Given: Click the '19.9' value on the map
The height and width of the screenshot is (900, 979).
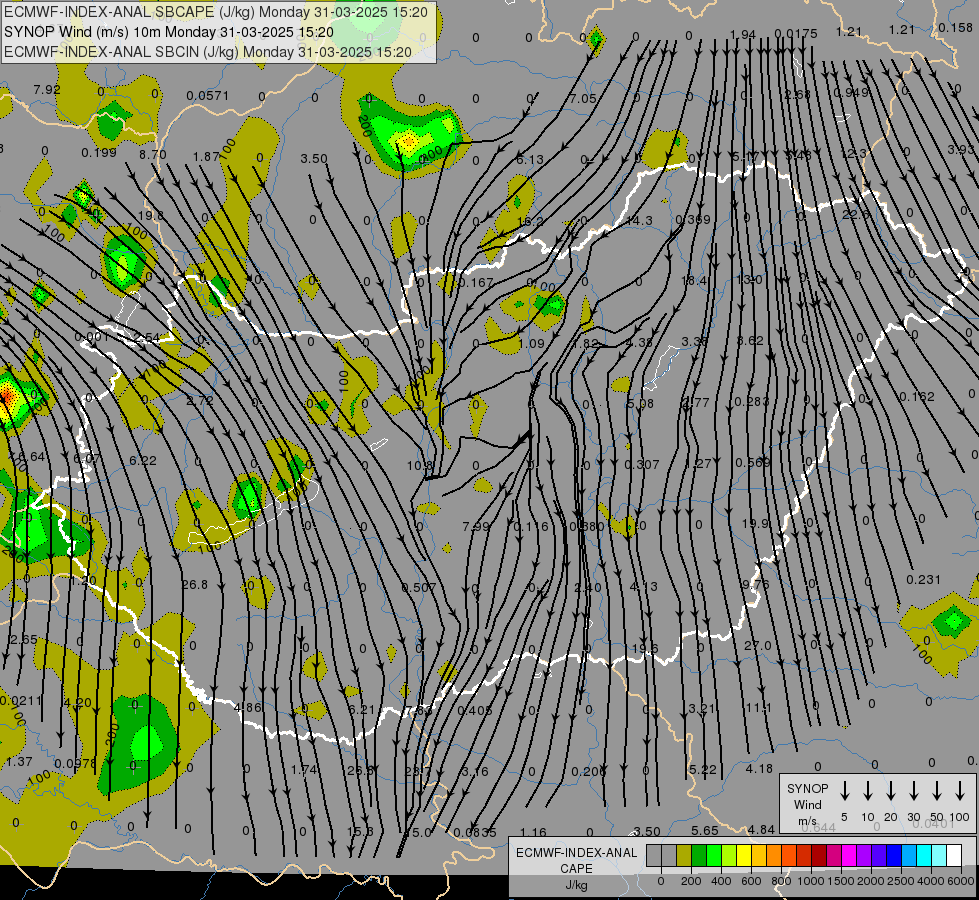Looking at the screenshot, I should 755,523.
